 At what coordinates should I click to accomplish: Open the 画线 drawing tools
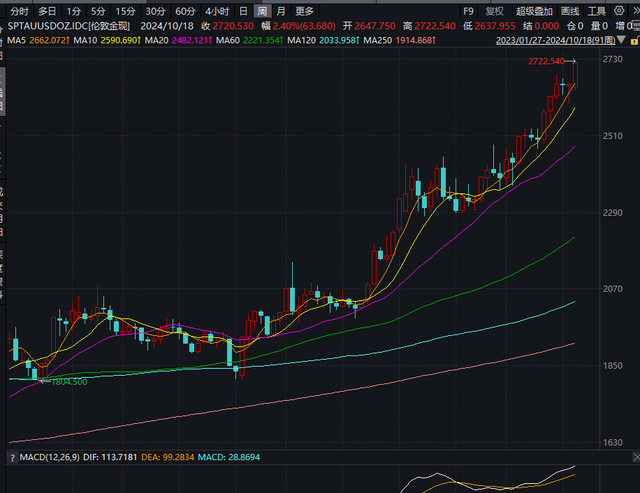click(x=570, y=11)
